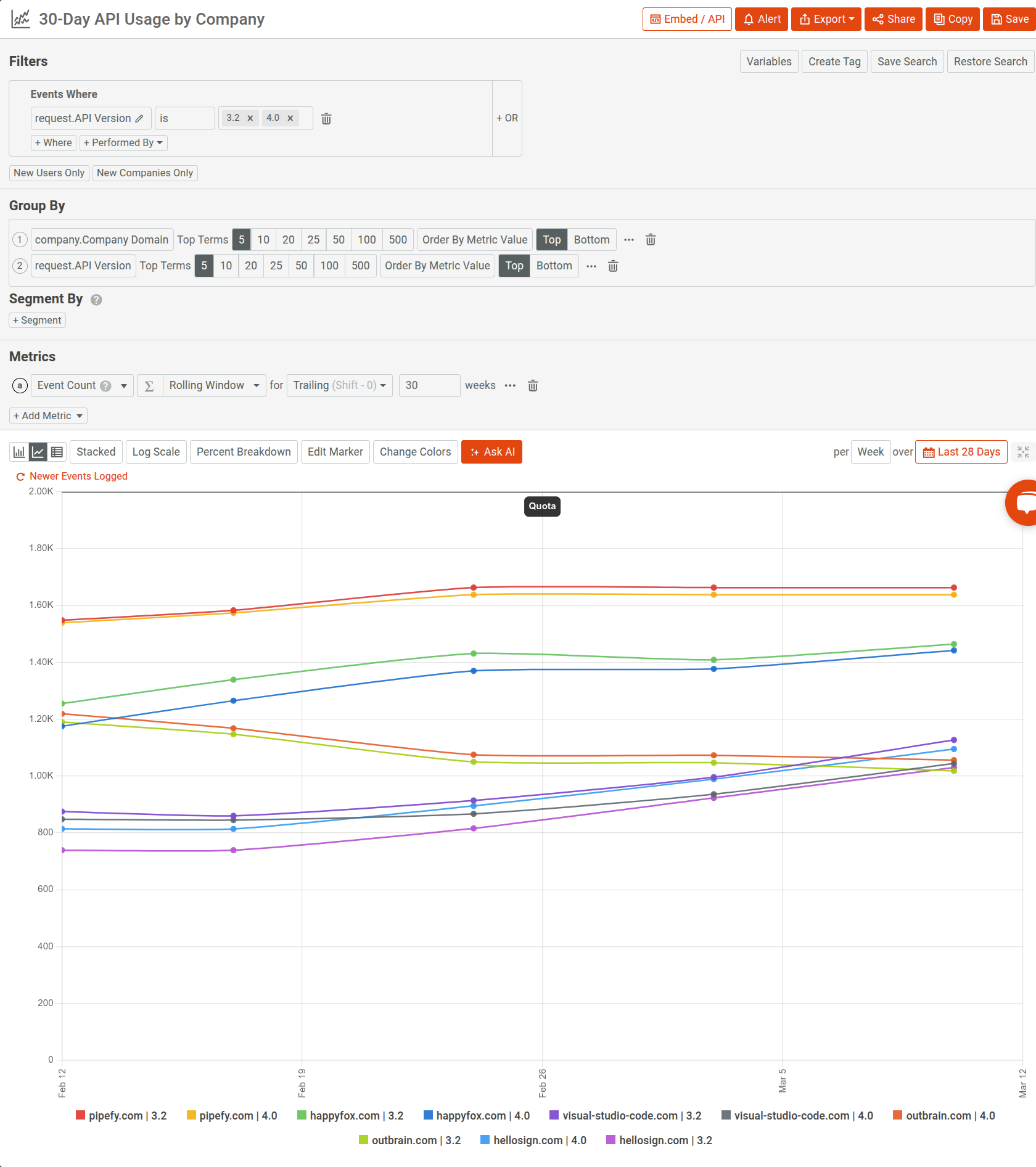
Task: Remove the 4.0 value from the filter
Action: tap(290, 118)
